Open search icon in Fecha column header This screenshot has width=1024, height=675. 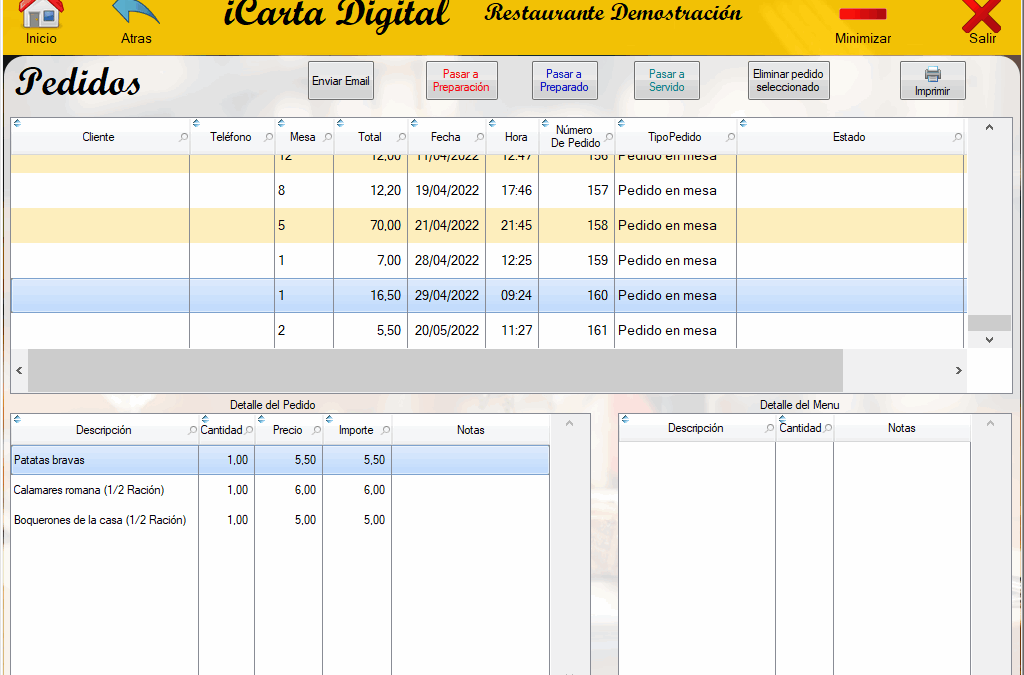[x=480, y=137]
